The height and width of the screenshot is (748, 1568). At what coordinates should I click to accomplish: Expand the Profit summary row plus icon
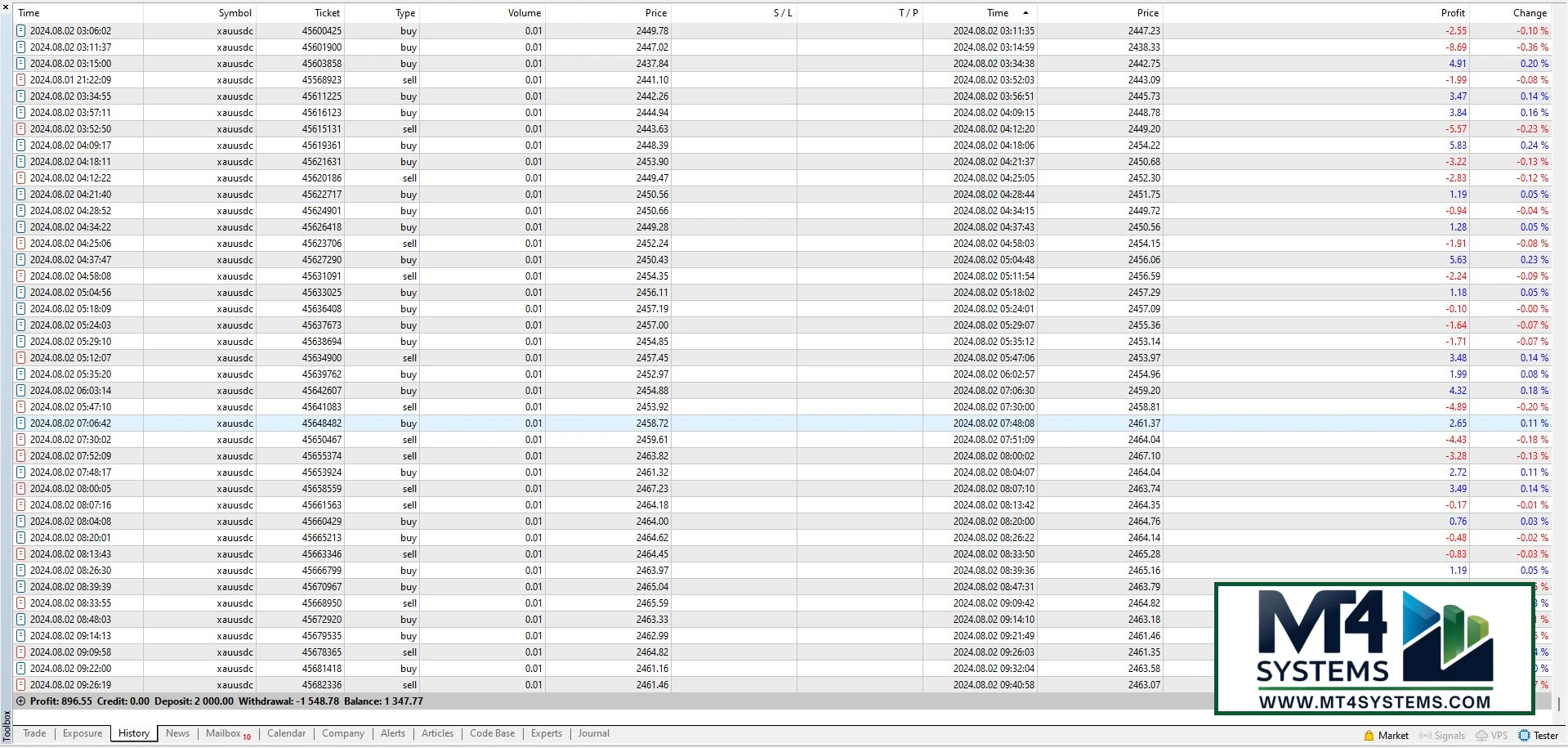21,701
